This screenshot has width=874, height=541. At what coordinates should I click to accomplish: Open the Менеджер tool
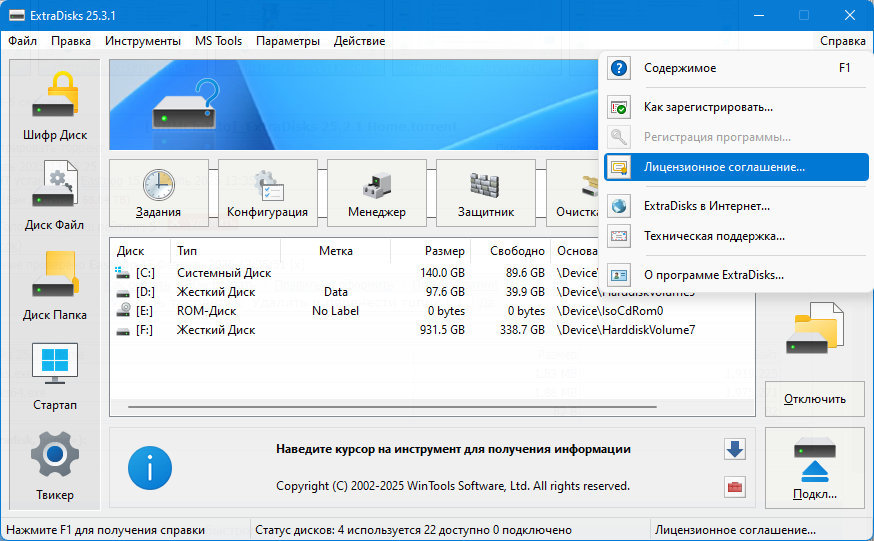[x=377, y=193]
